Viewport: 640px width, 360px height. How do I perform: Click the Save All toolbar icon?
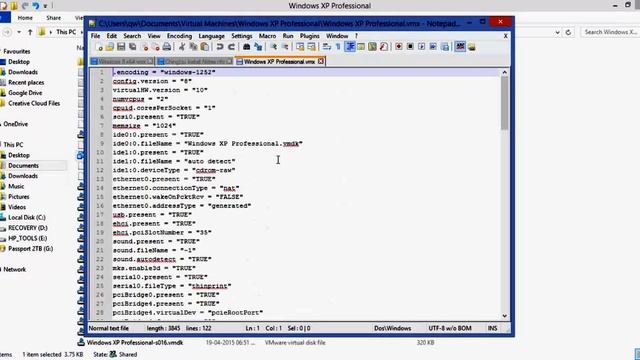132,47
